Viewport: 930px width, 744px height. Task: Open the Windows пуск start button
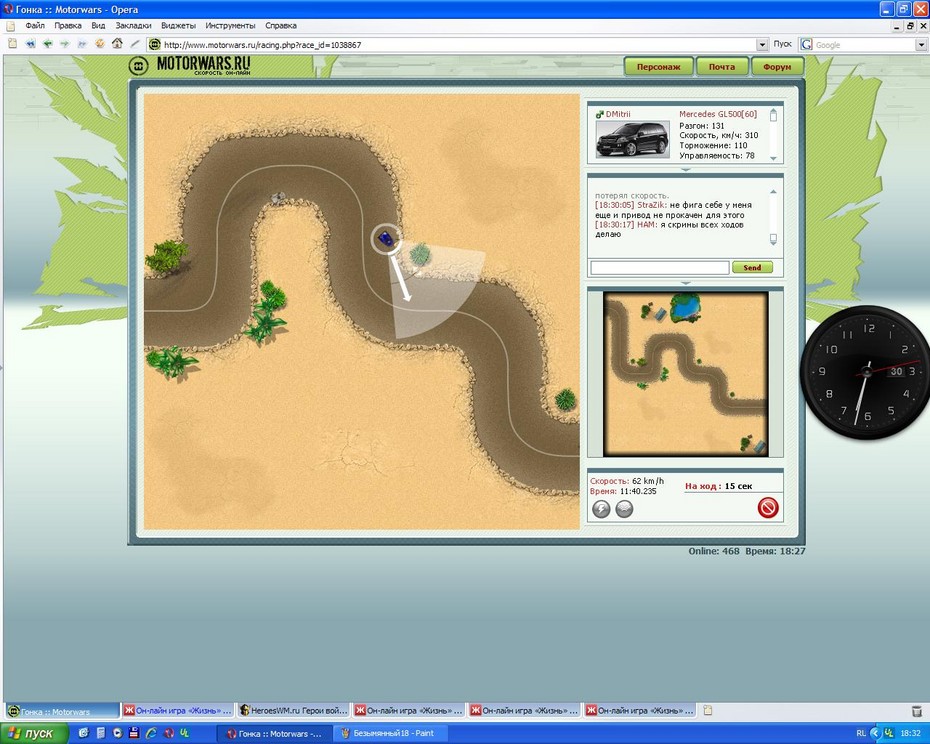[34, 733]
